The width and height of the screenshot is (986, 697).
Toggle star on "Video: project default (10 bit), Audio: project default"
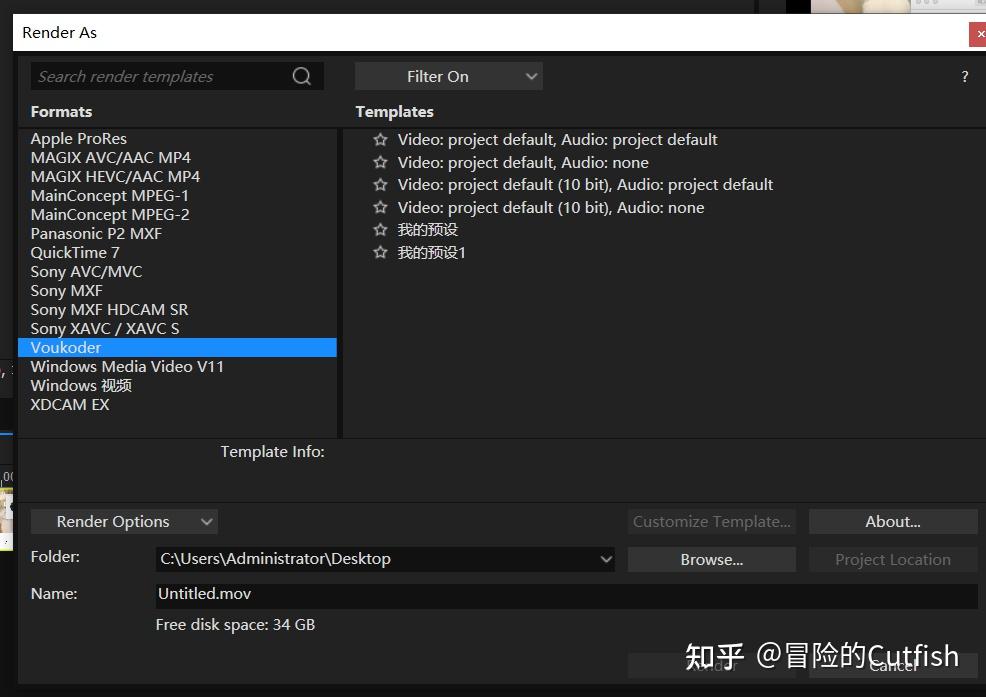pyautogui.click(x=380, y=184)
